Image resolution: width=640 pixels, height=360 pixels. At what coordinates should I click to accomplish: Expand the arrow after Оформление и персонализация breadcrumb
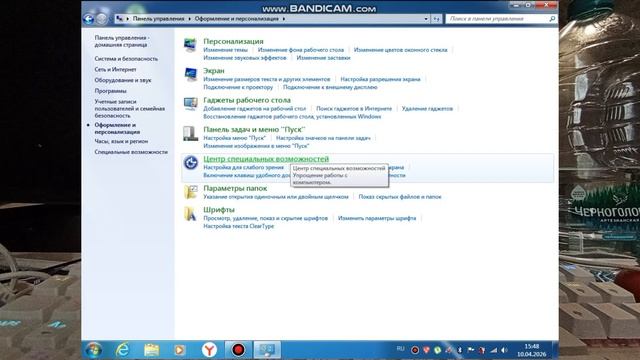(x=284, y=19)
